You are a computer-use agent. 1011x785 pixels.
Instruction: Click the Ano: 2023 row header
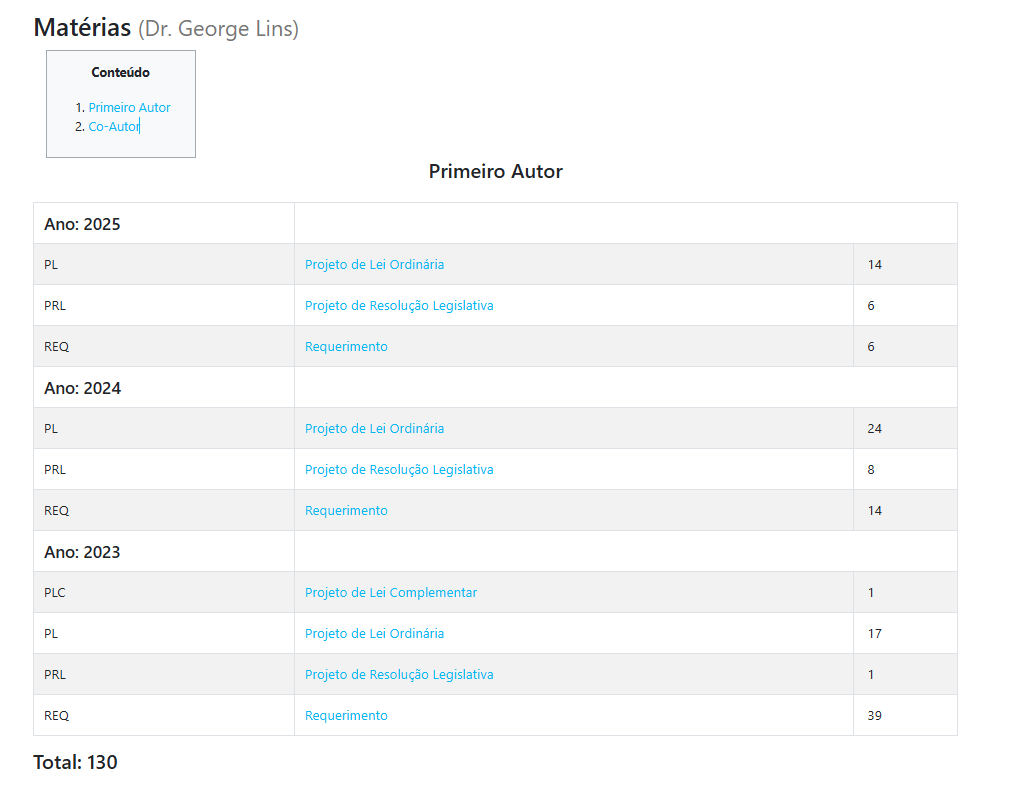coord(82,552)
